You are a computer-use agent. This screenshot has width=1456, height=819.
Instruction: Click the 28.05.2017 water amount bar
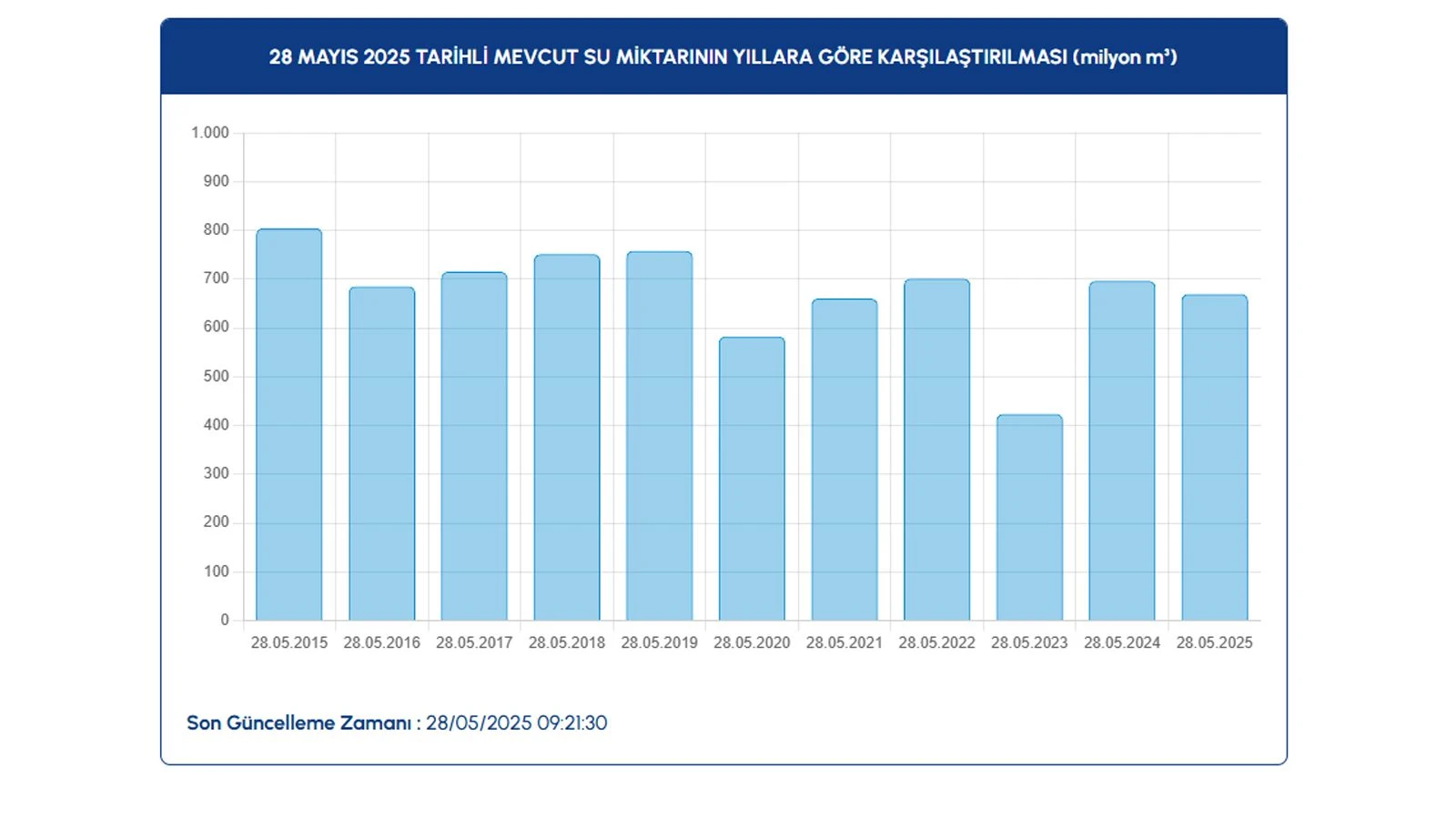(474, 447)
